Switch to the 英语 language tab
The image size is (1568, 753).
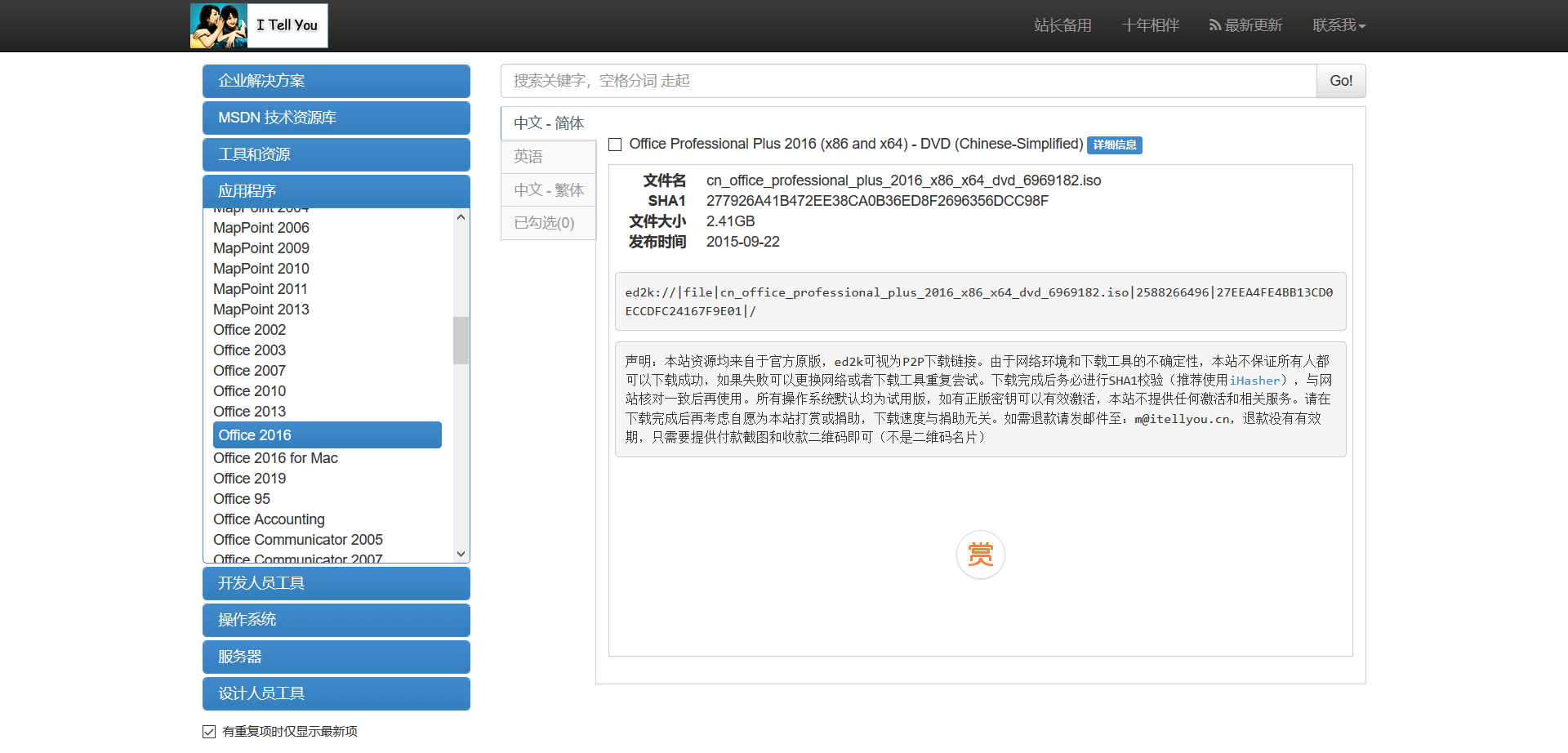[x=549, y=157]
